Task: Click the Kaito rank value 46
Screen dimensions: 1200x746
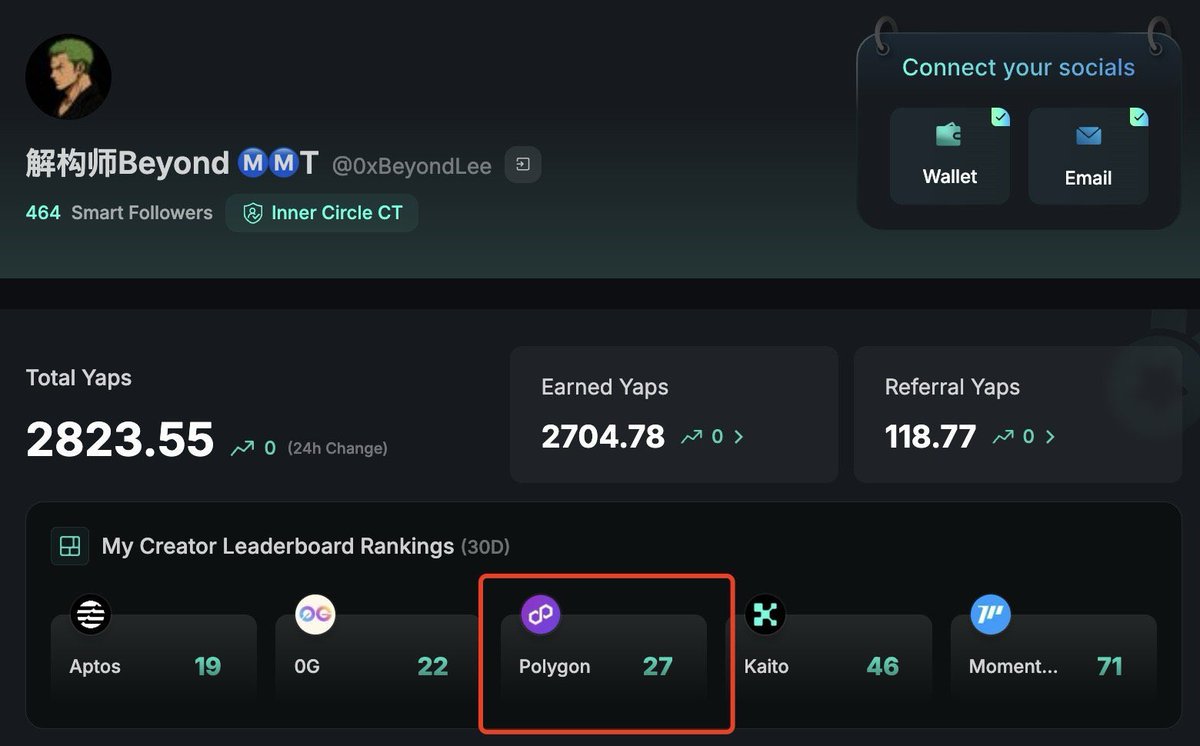Action: point(883,667)
